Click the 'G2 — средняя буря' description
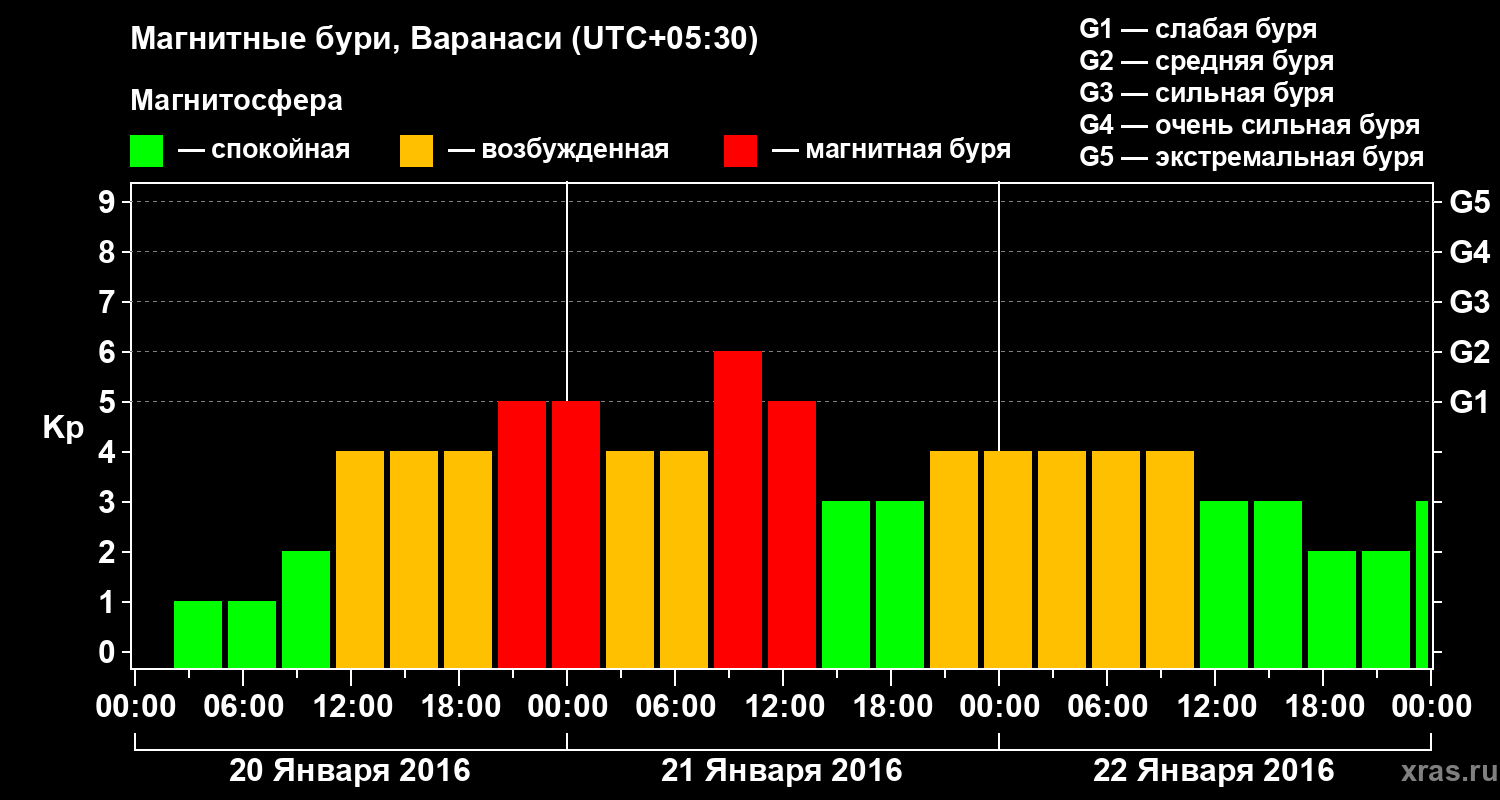 click(x=1206, y=61)
